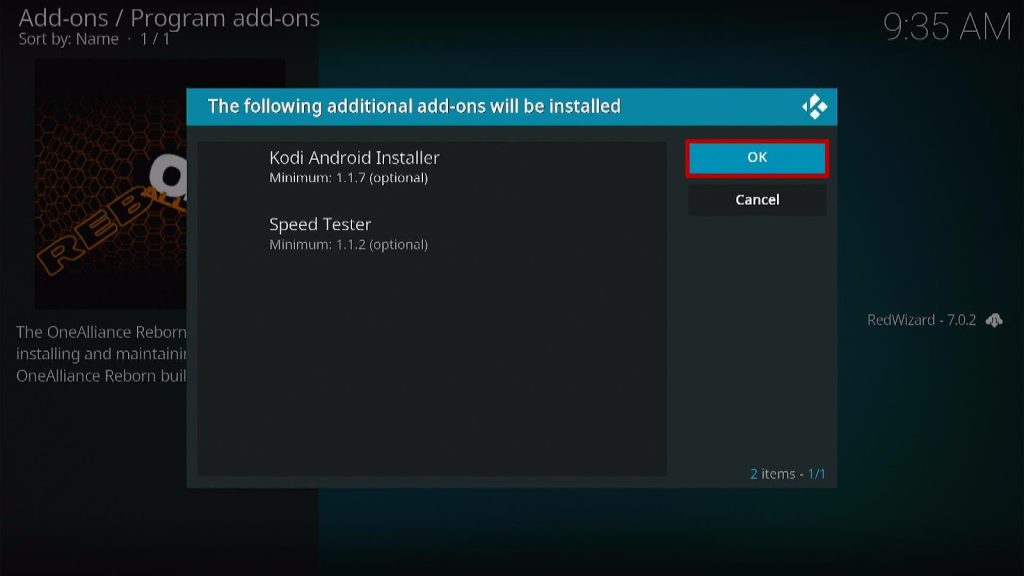Click the 9:35 AM clock display

click(x=947, y=27)
